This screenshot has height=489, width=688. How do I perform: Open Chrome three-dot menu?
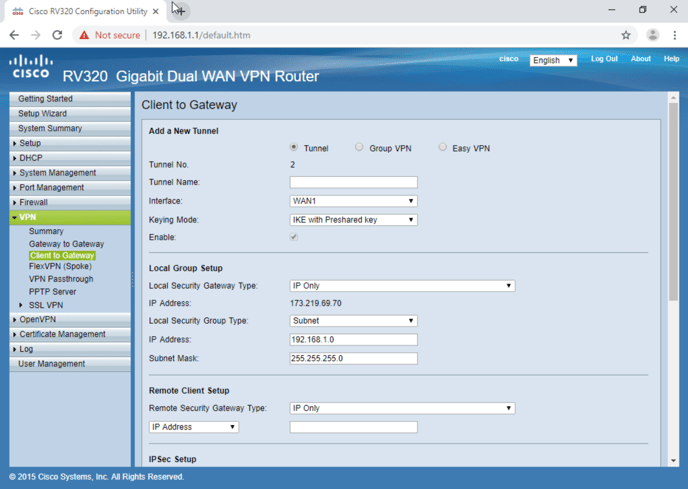pos(675,35)
